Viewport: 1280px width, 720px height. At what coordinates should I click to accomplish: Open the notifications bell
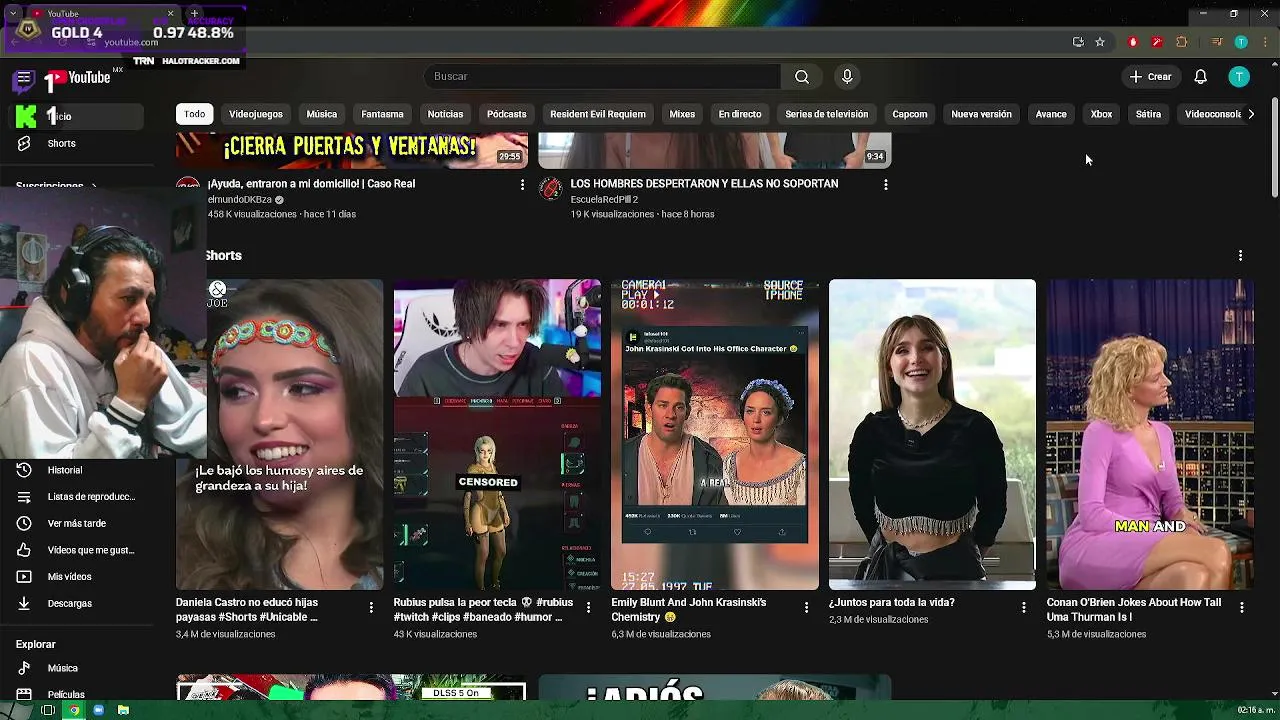(1201, 76)
